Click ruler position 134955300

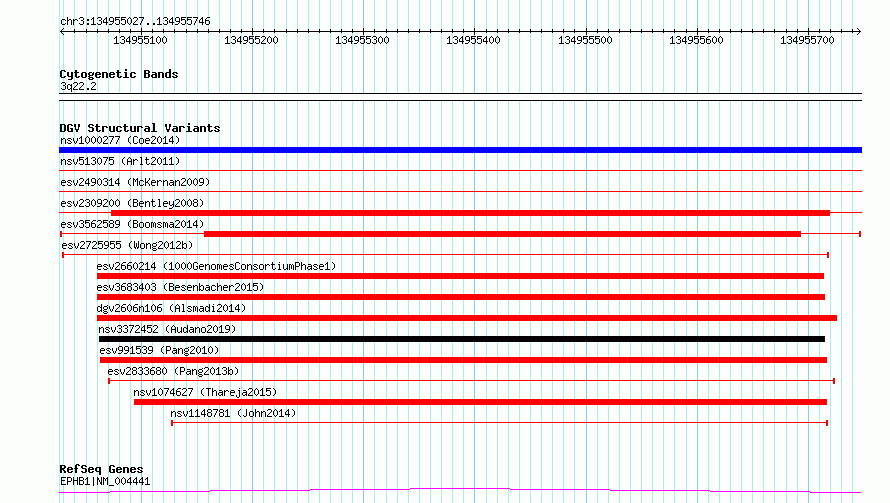coord(362,40)
